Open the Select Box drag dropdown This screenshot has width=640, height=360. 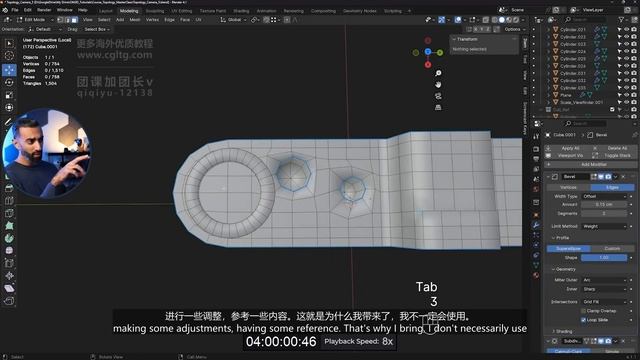pyautogui.click(x=97, y=29)
